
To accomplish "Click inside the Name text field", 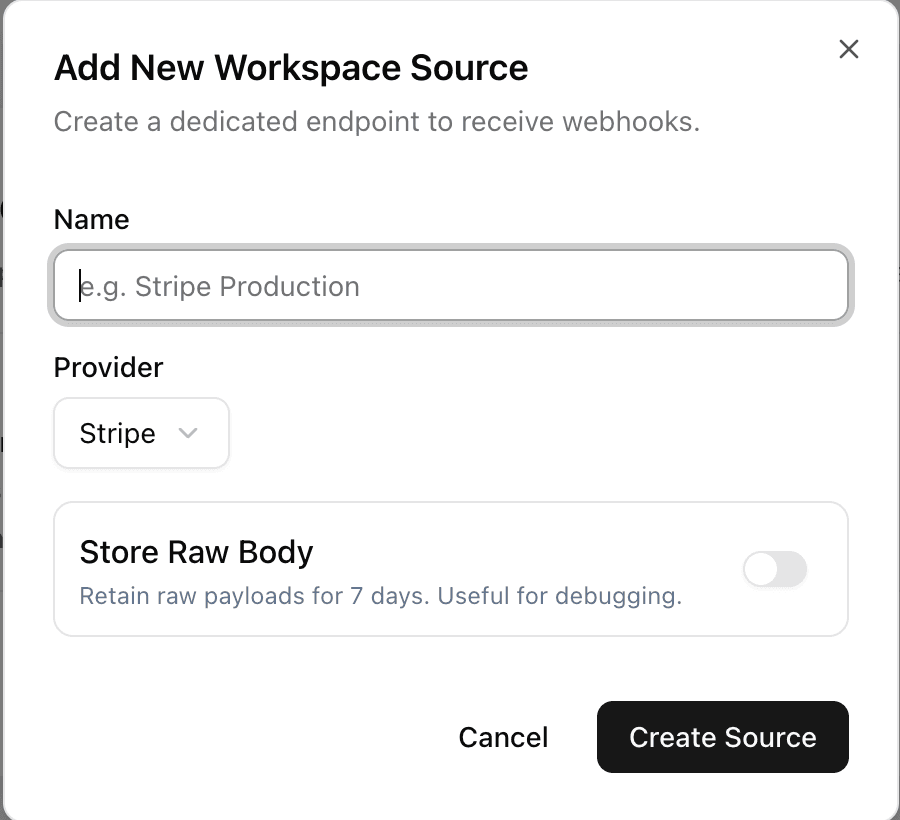I will coord(450,285).
